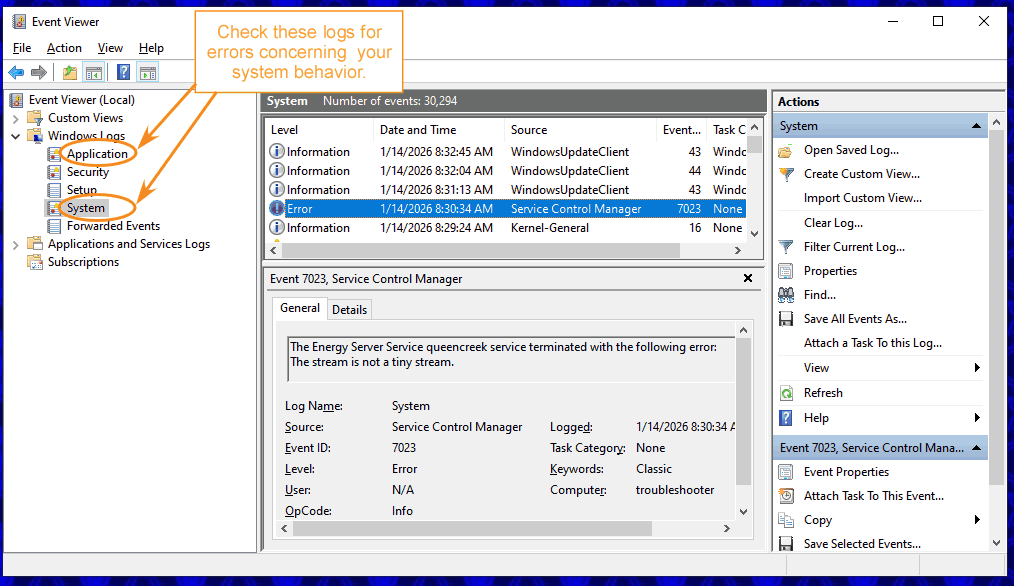Click the Back arrow in the toolbar
This screenshot has width=1014, height=586.
tap(16, 72)
